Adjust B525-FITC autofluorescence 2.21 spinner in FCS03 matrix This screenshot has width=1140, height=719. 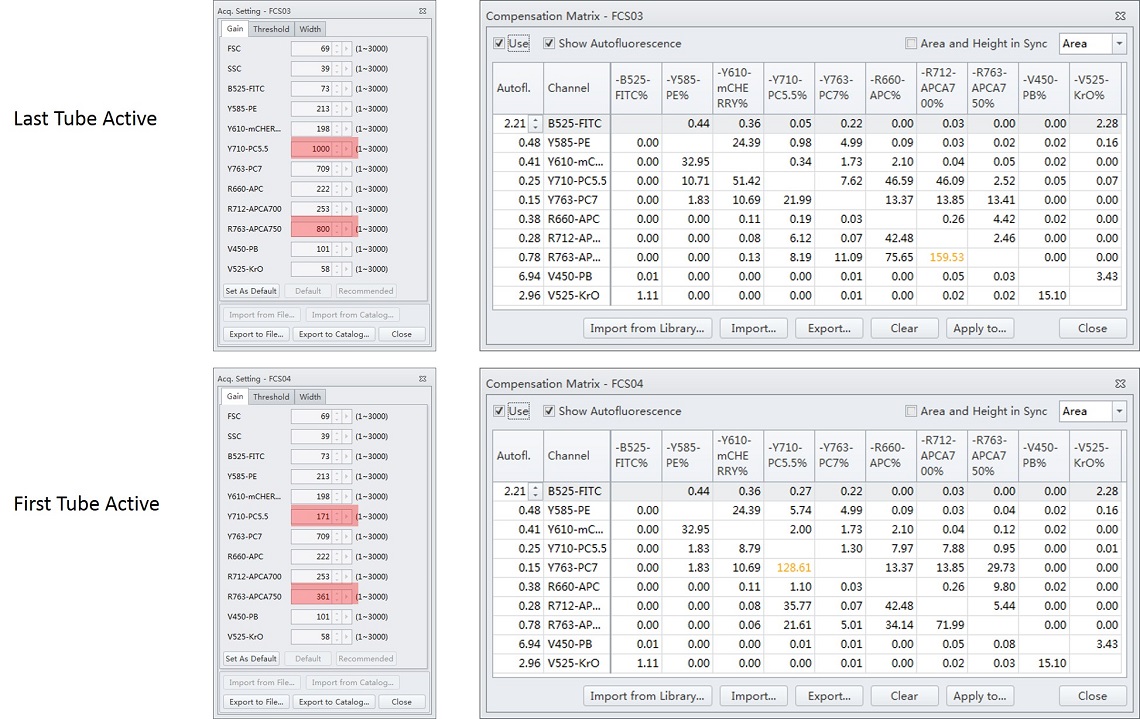pyautogui.click(x=535, y=124)
